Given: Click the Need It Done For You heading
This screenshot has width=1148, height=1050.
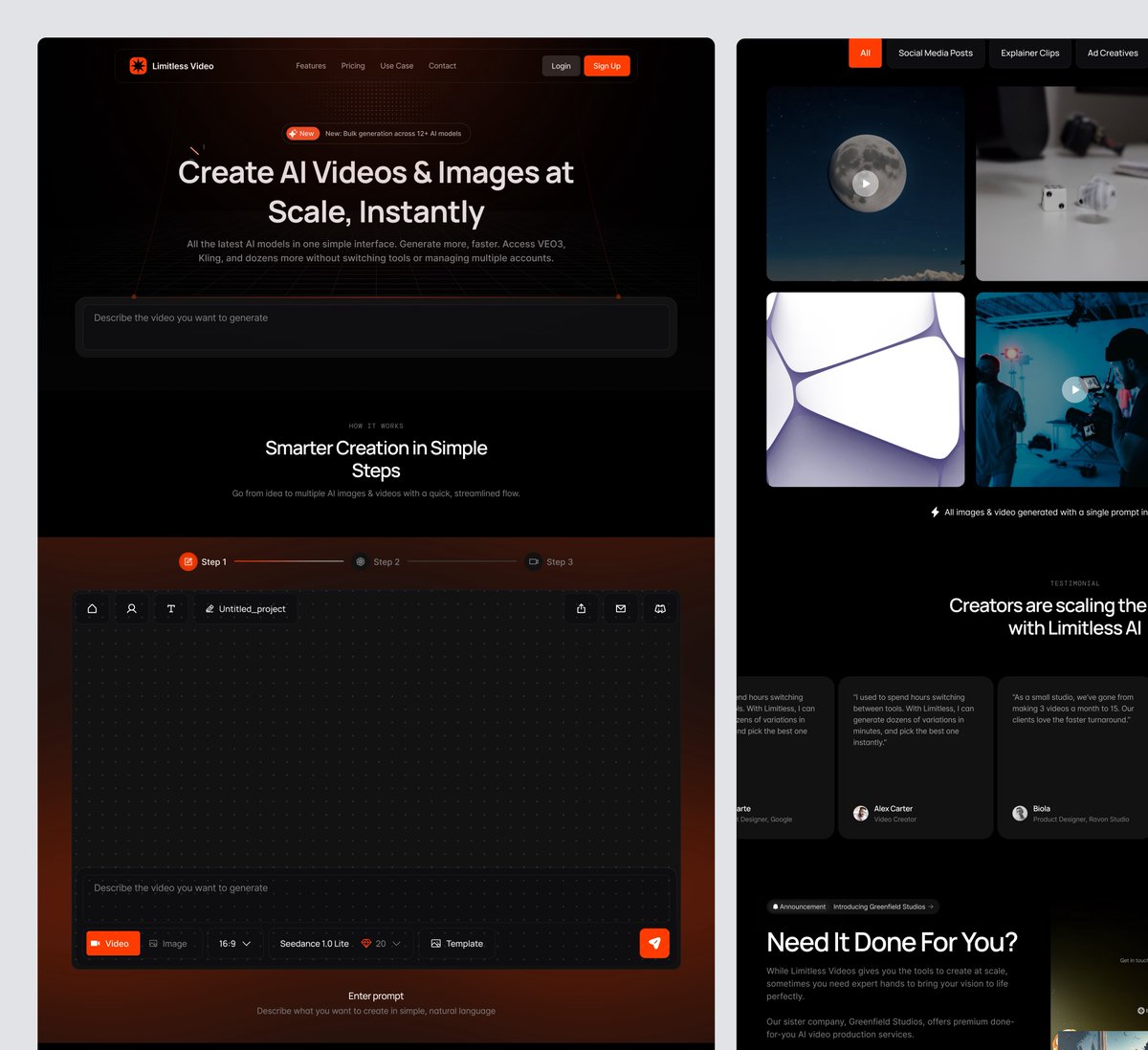Looking at the screenshot, I should [892, 943].
